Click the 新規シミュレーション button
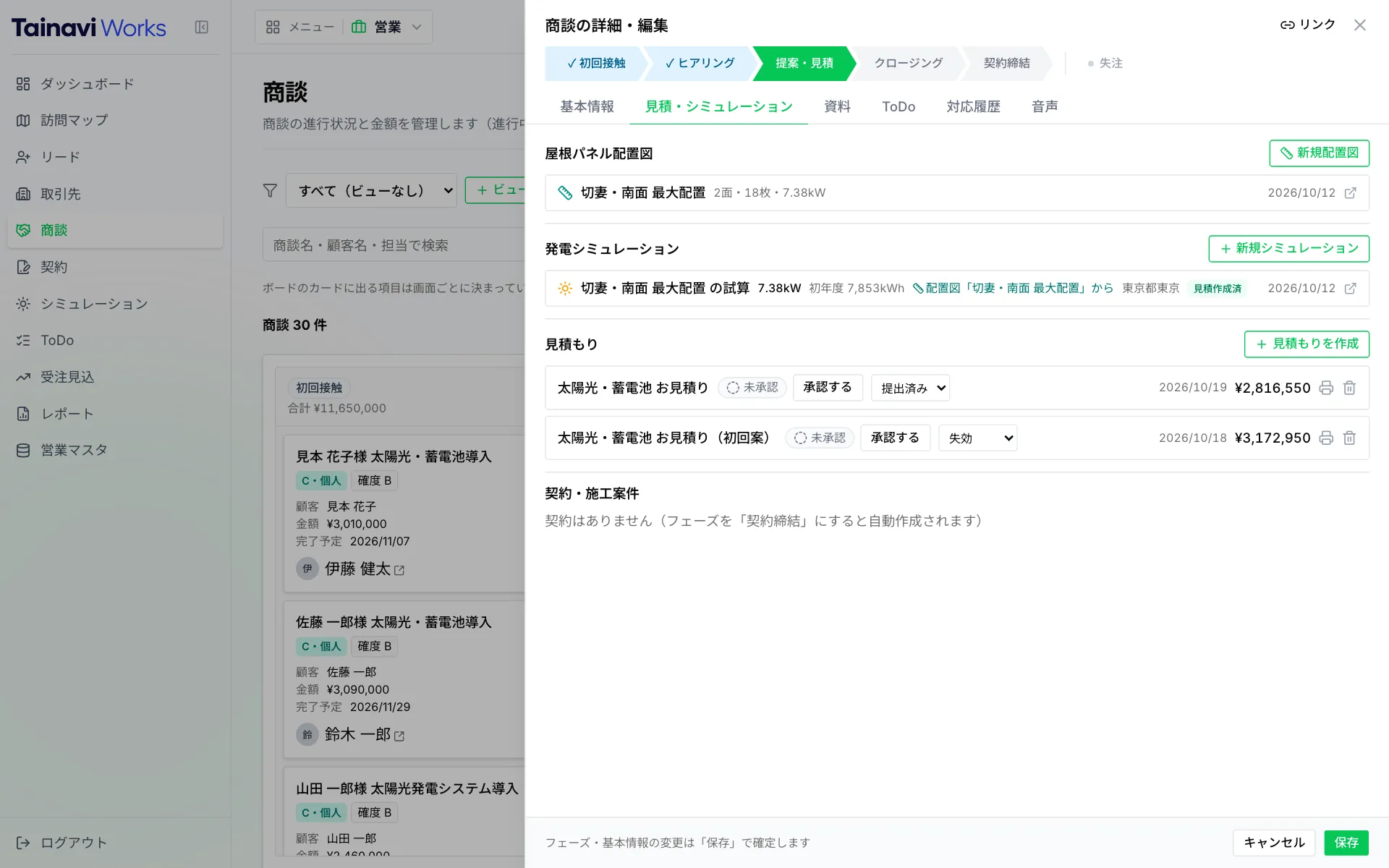The width and height of the screenshot is (1389, 868). point(1288,249)
